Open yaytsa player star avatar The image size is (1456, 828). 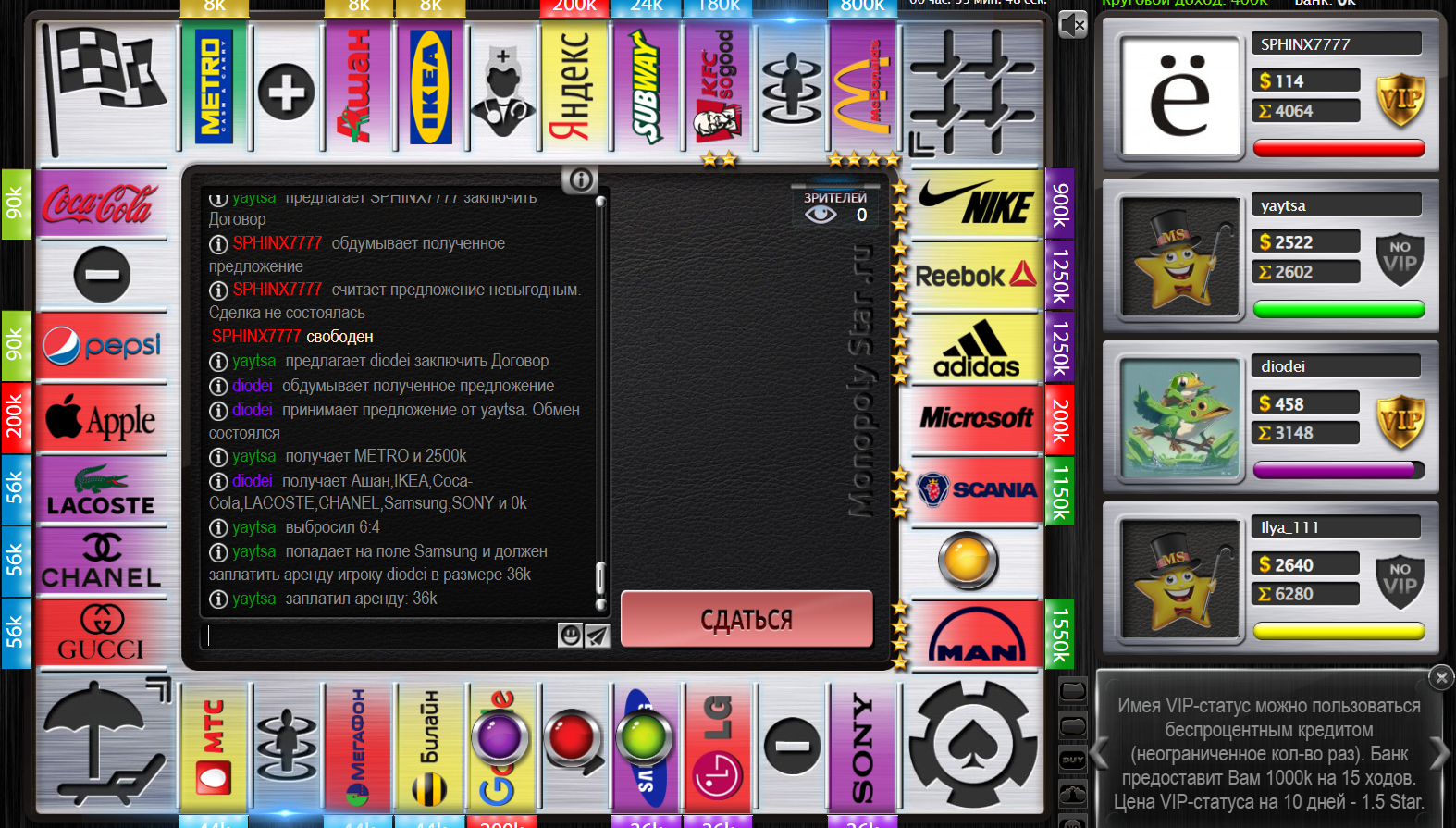[1180, 257]
